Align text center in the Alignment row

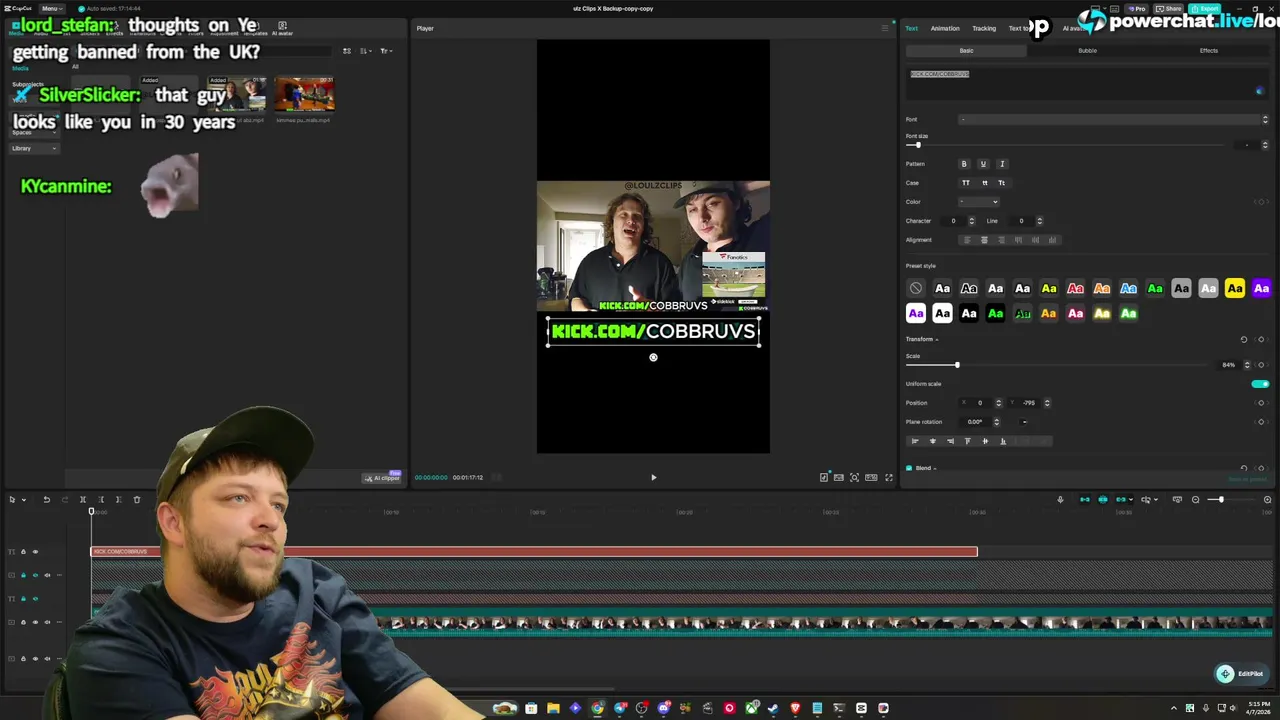[x=984, y=240]
